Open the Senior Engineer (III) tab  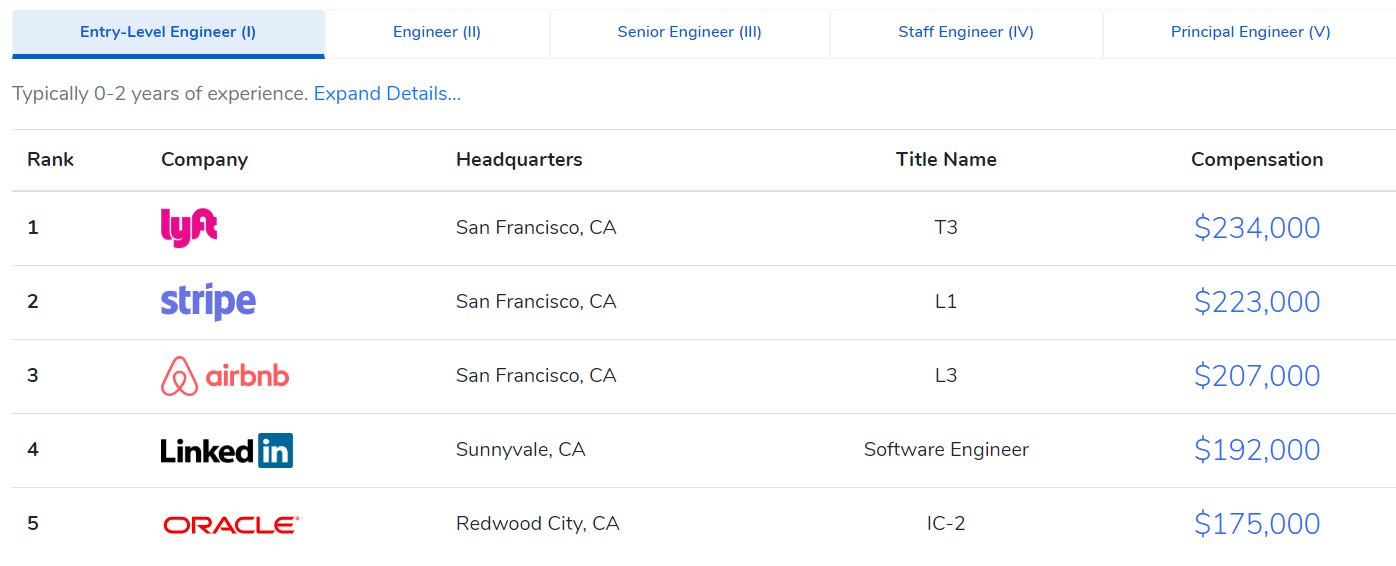click(689, 32)
